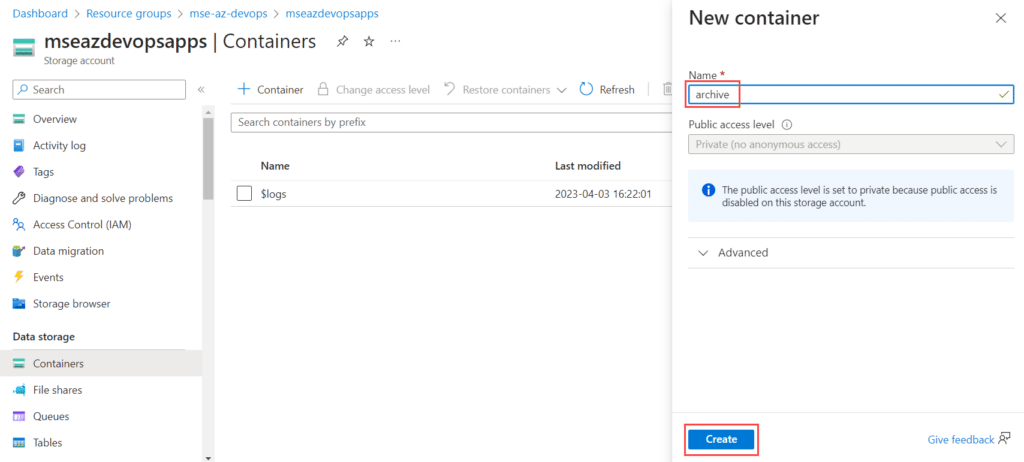The width and height of the screenshot is (1024, 462).
Task: Click the Overview sidebar icon
Action: (19, 119)
